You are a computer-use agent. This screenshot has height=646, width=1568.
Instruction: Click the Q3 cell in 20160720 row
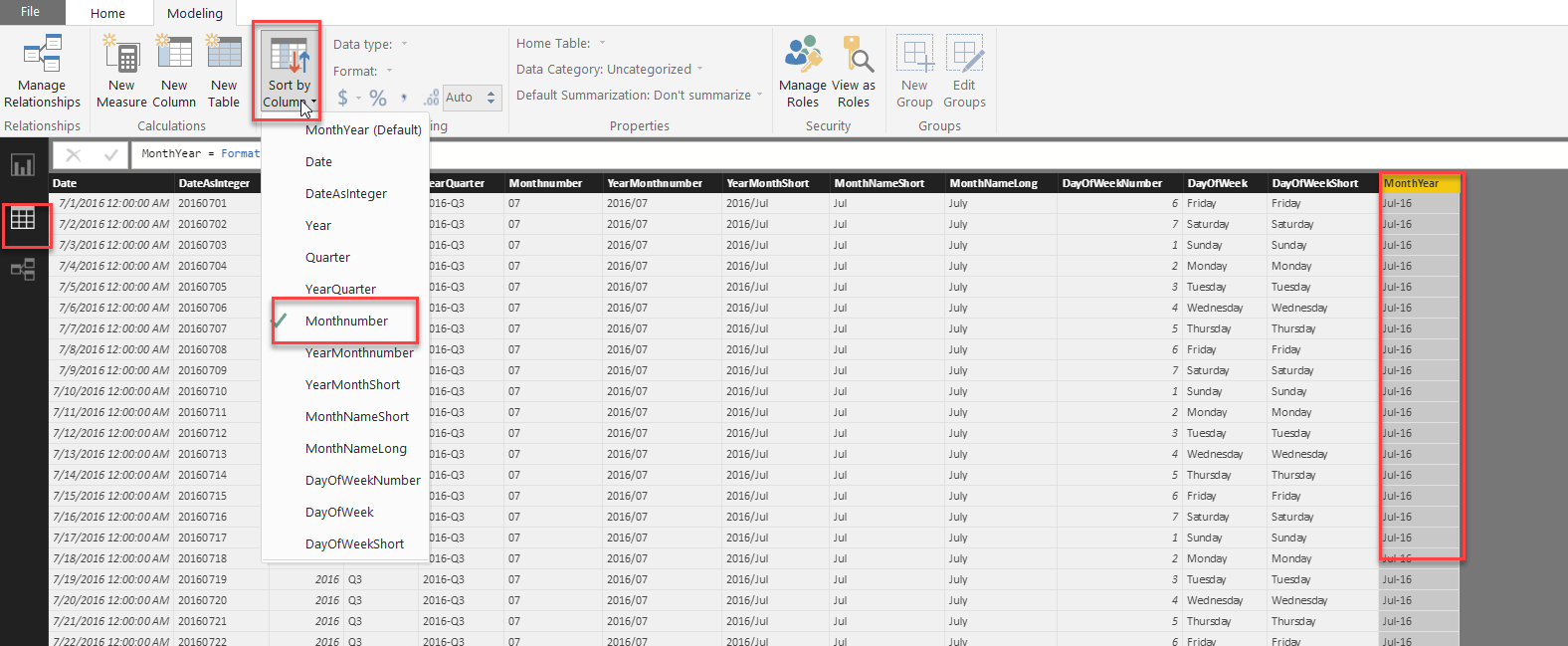click(381, 600)
